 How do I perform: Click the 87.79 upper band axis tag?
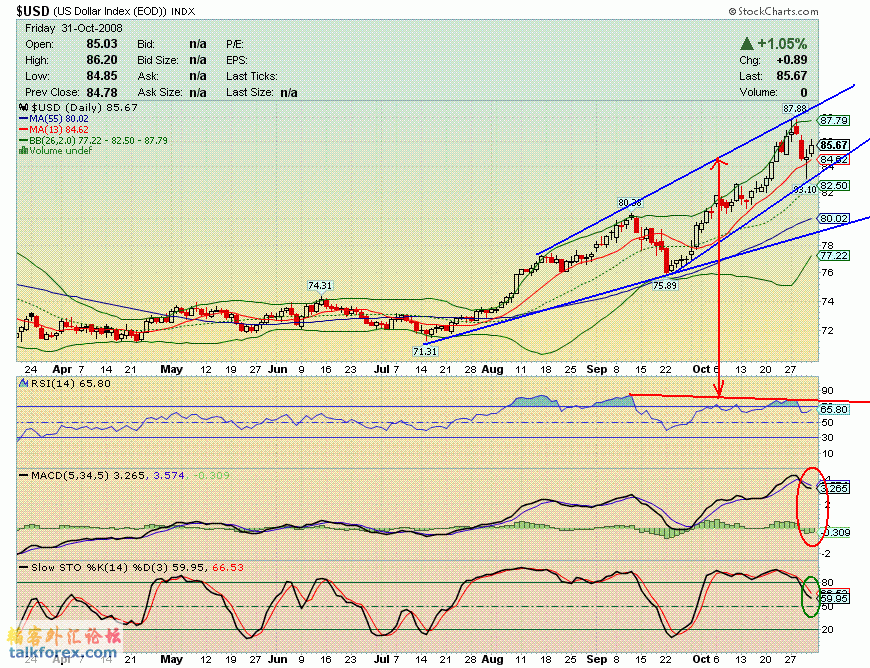click(x=834, y=120)
